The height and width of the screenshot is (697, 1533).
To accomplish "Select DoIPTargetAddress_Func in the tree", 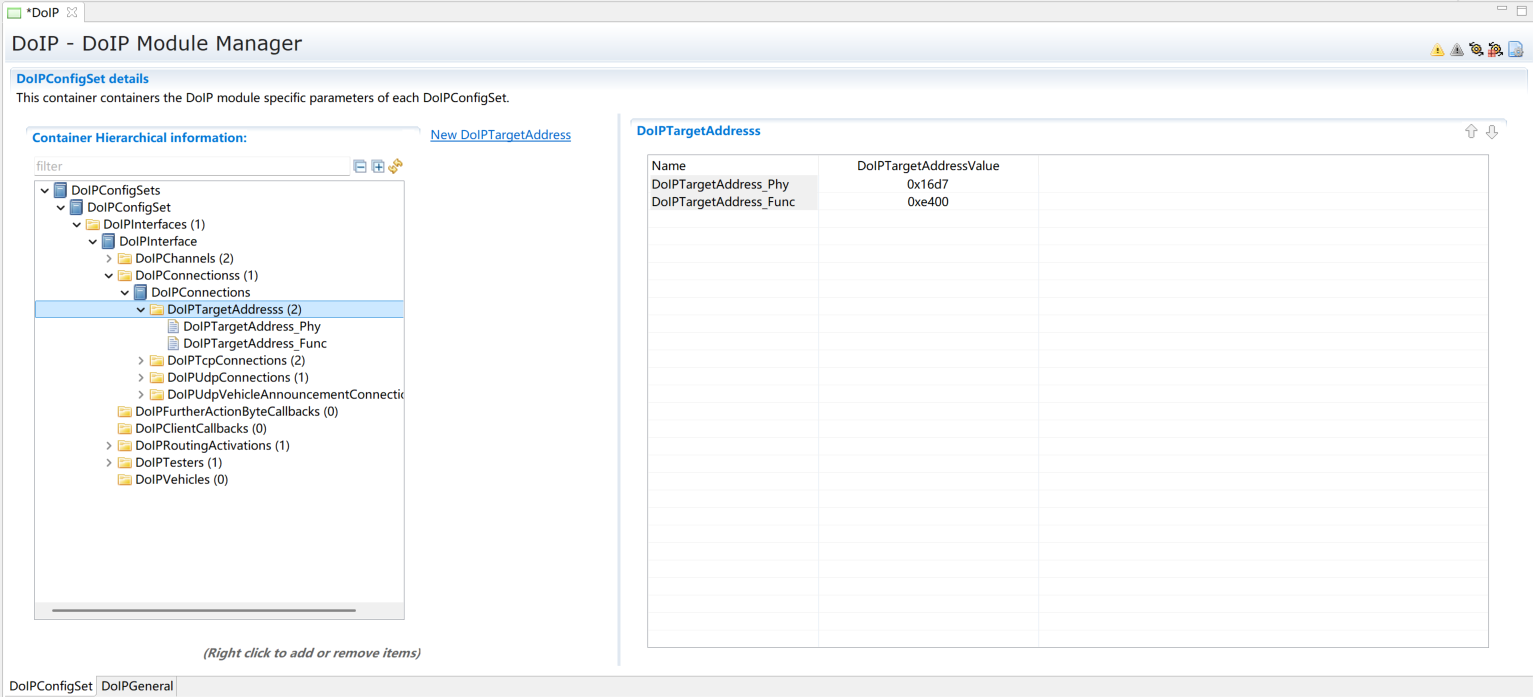I will click(x=254, y=344).
